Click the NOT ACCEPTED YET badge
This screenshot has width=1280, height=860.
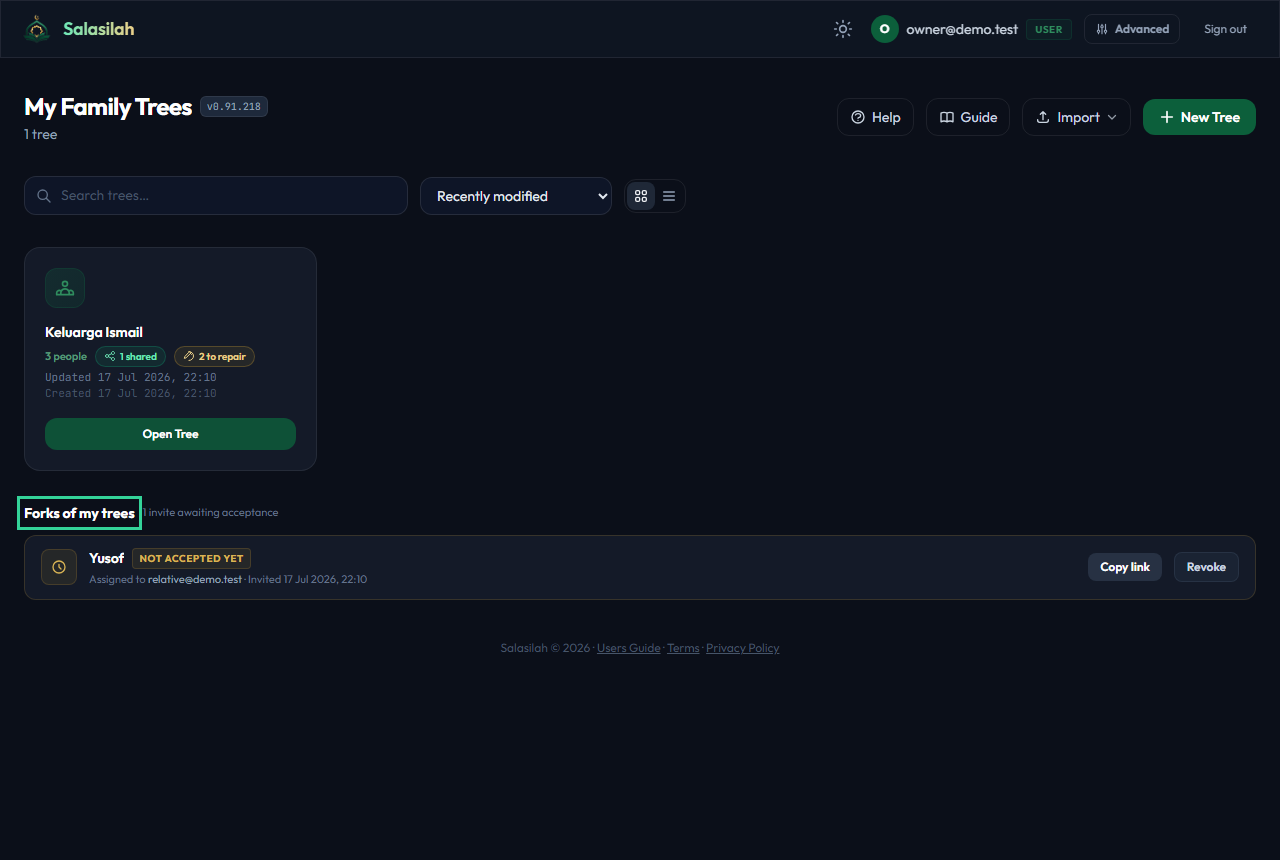coord(191,559)
